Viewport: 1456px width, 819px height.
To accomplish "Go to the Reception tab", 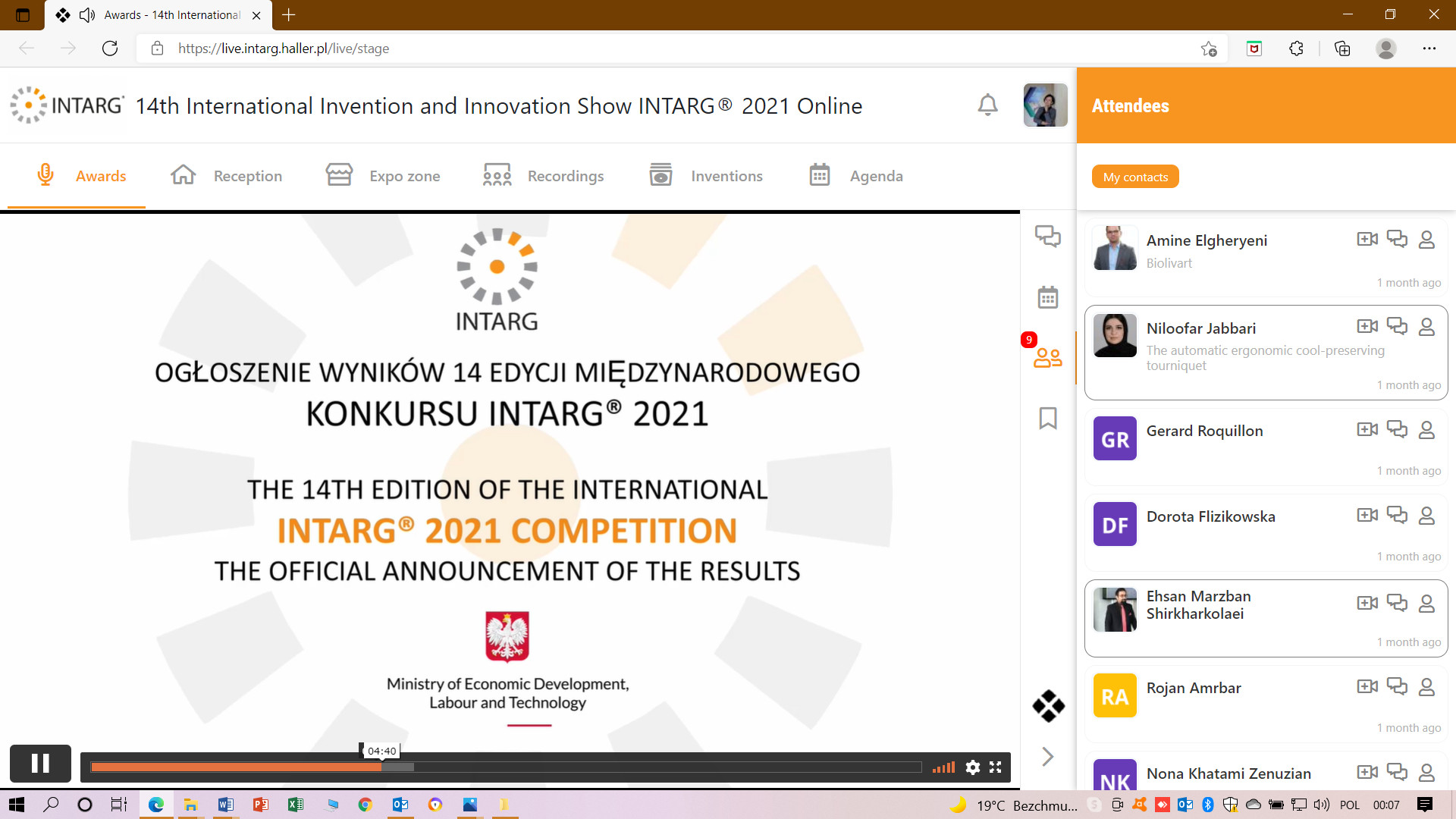I will point(226,176).
